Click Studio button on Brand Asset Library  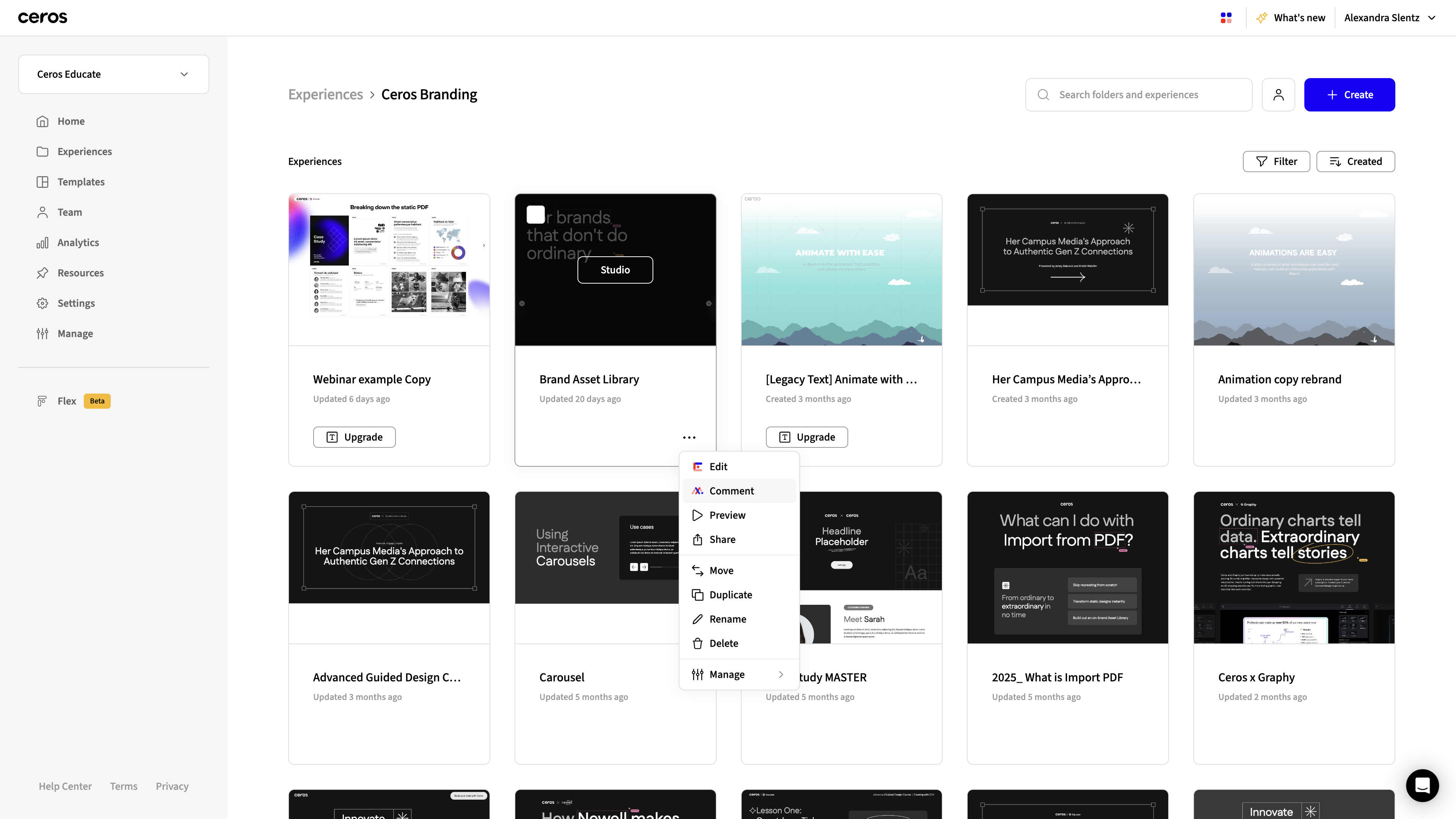[615, 270]
